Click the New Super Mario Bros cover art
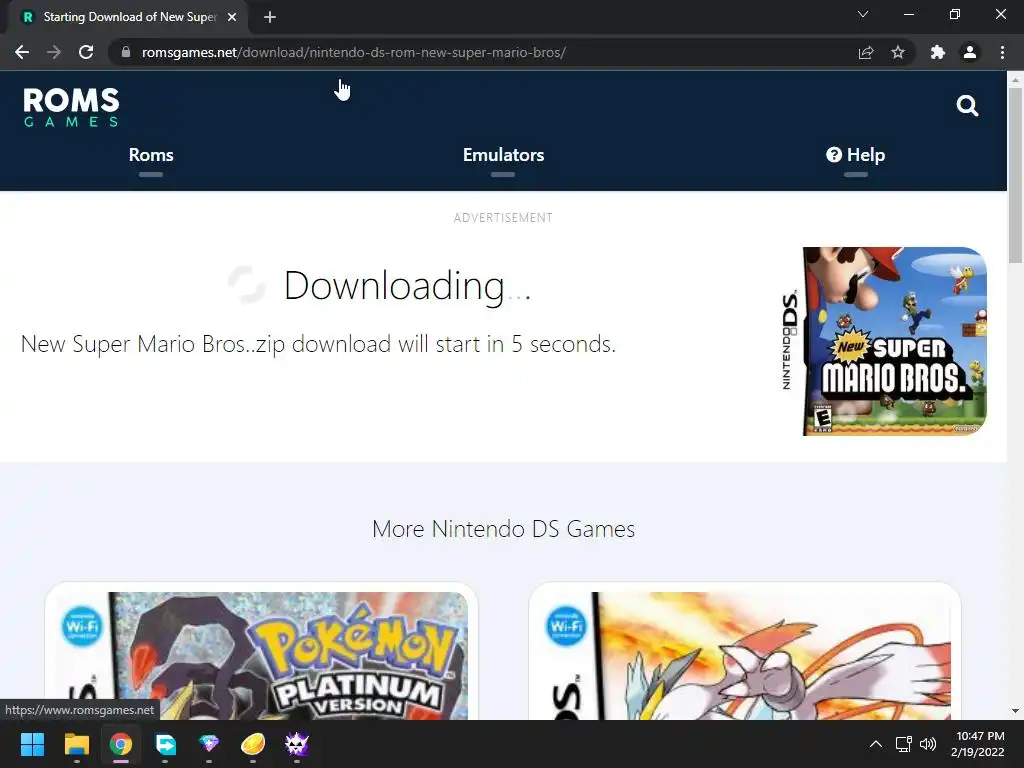1024x768 pixels. (884, 341)
